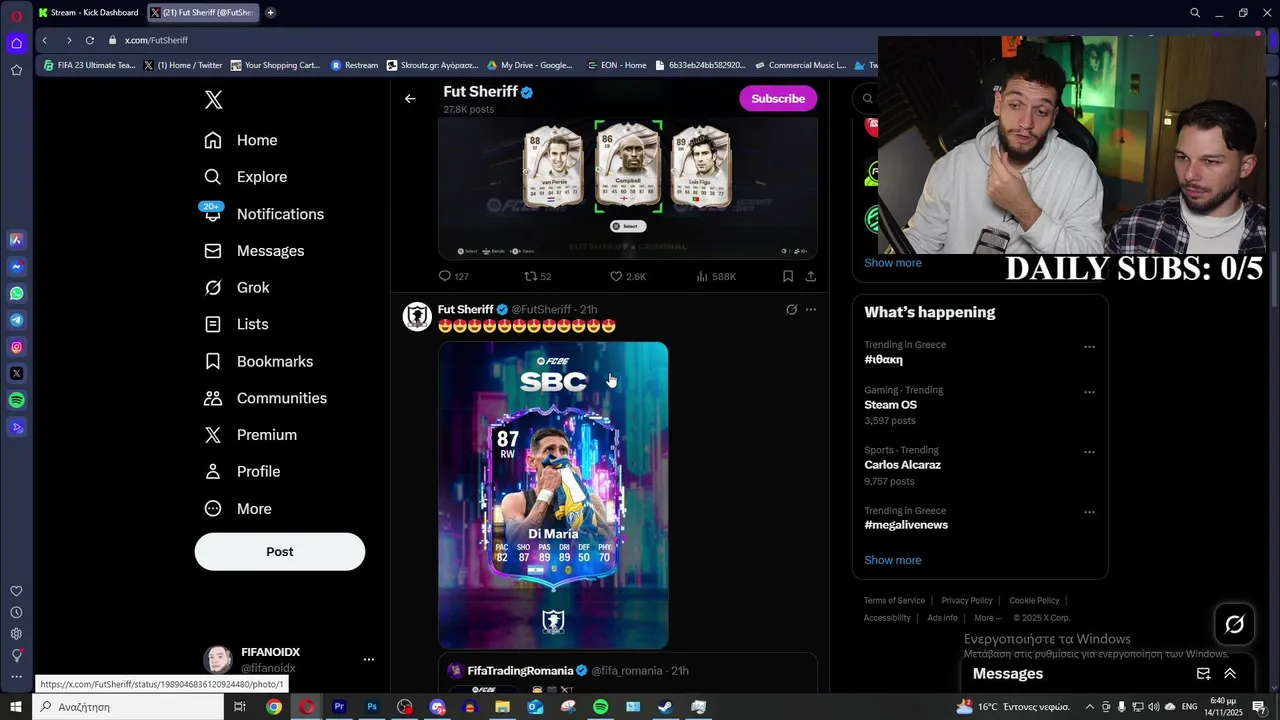Screen dimensions: 1280x720
Task: Like the tweet with 2.6K likes
Action: pos(628,277)
